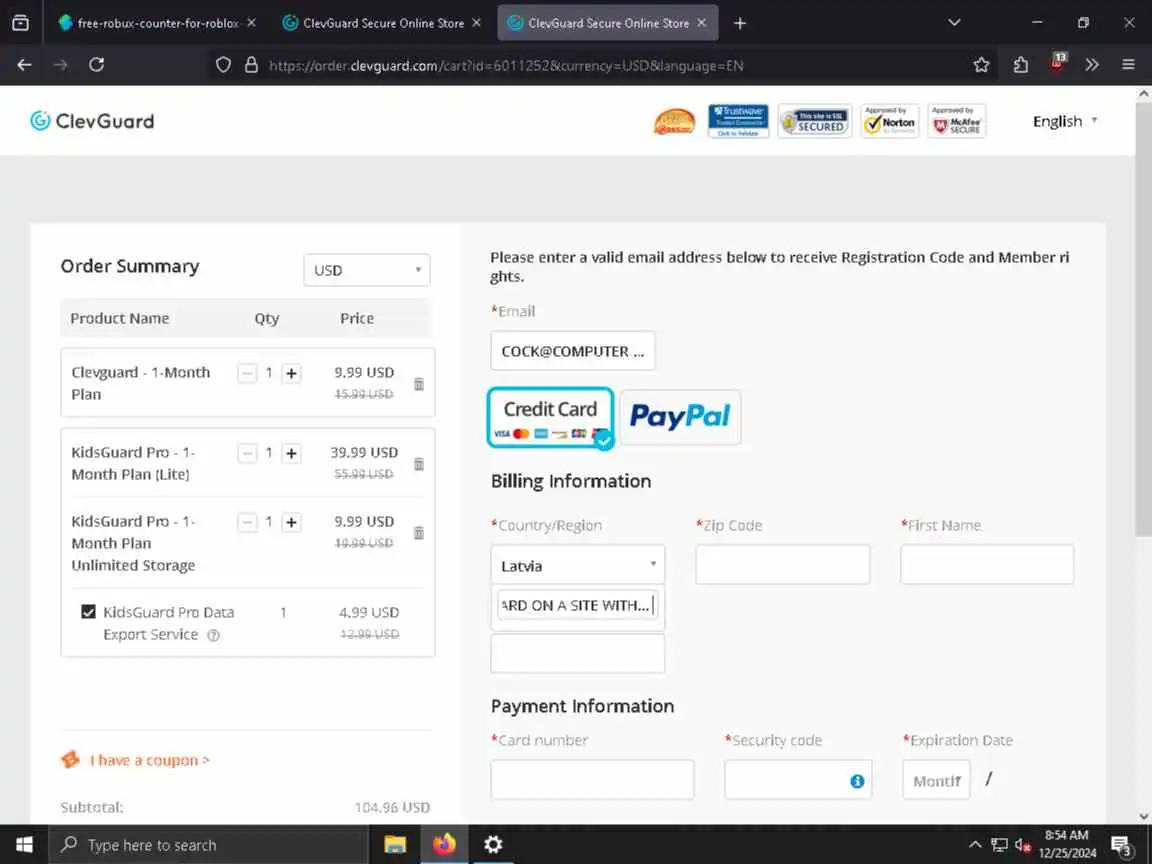Click country search text field

click(577, 605)
